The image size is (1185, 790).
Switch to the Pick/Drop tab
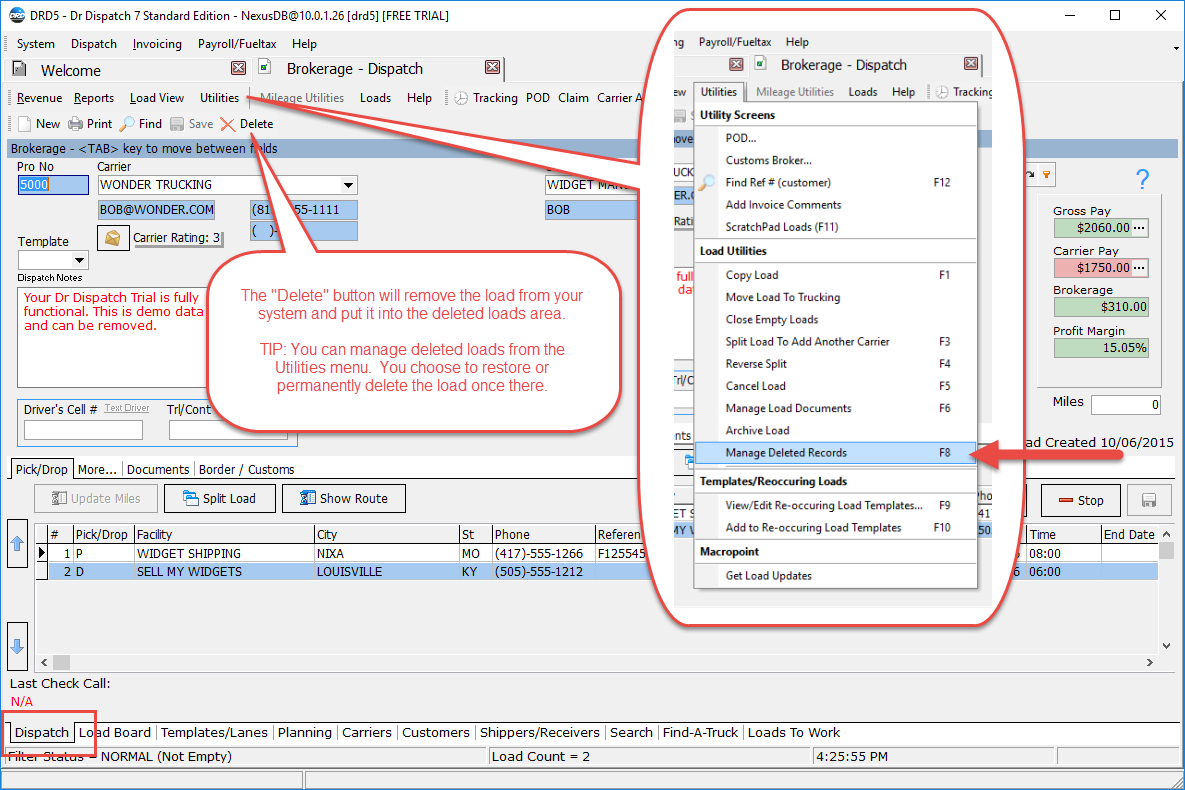point(42,469)
